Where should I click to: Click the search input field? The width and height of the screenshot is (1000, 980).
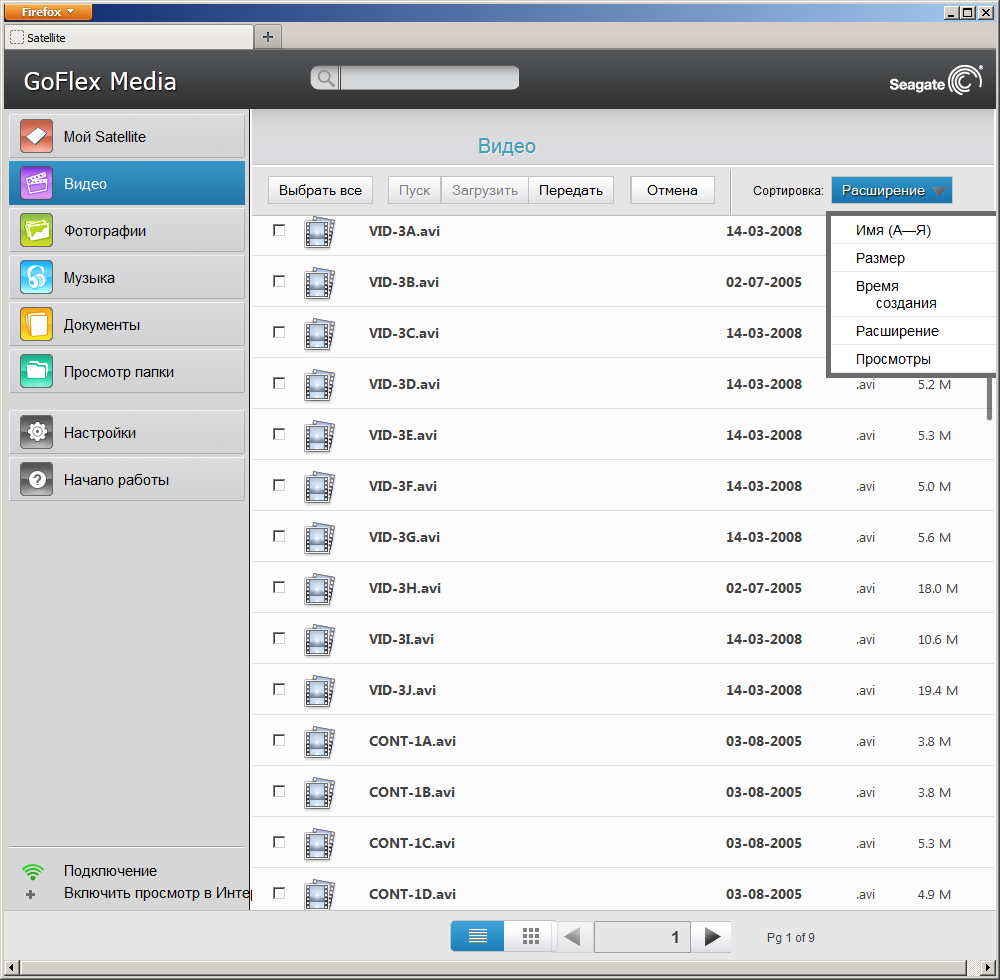pyautogui.click(x=429, y=78)
